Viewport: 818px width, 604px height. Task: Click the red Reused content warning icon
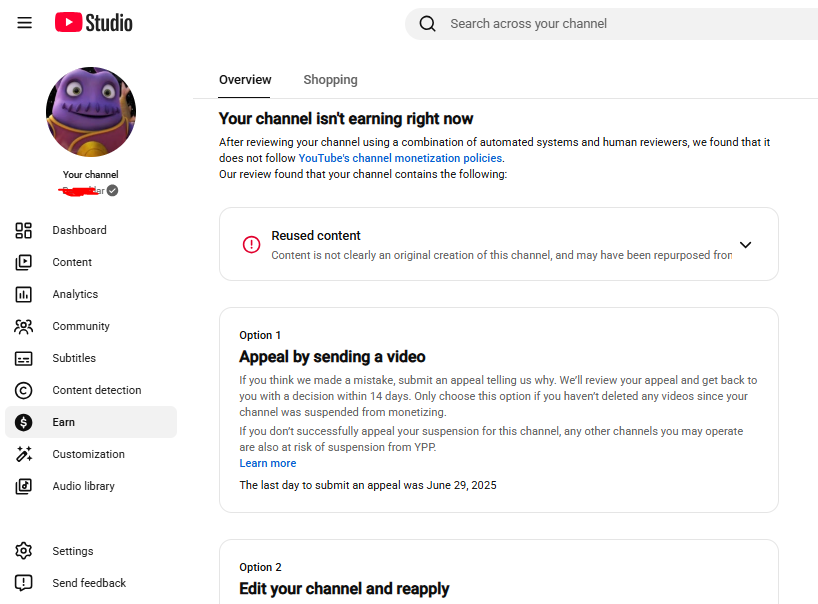[x=251, y=244]
